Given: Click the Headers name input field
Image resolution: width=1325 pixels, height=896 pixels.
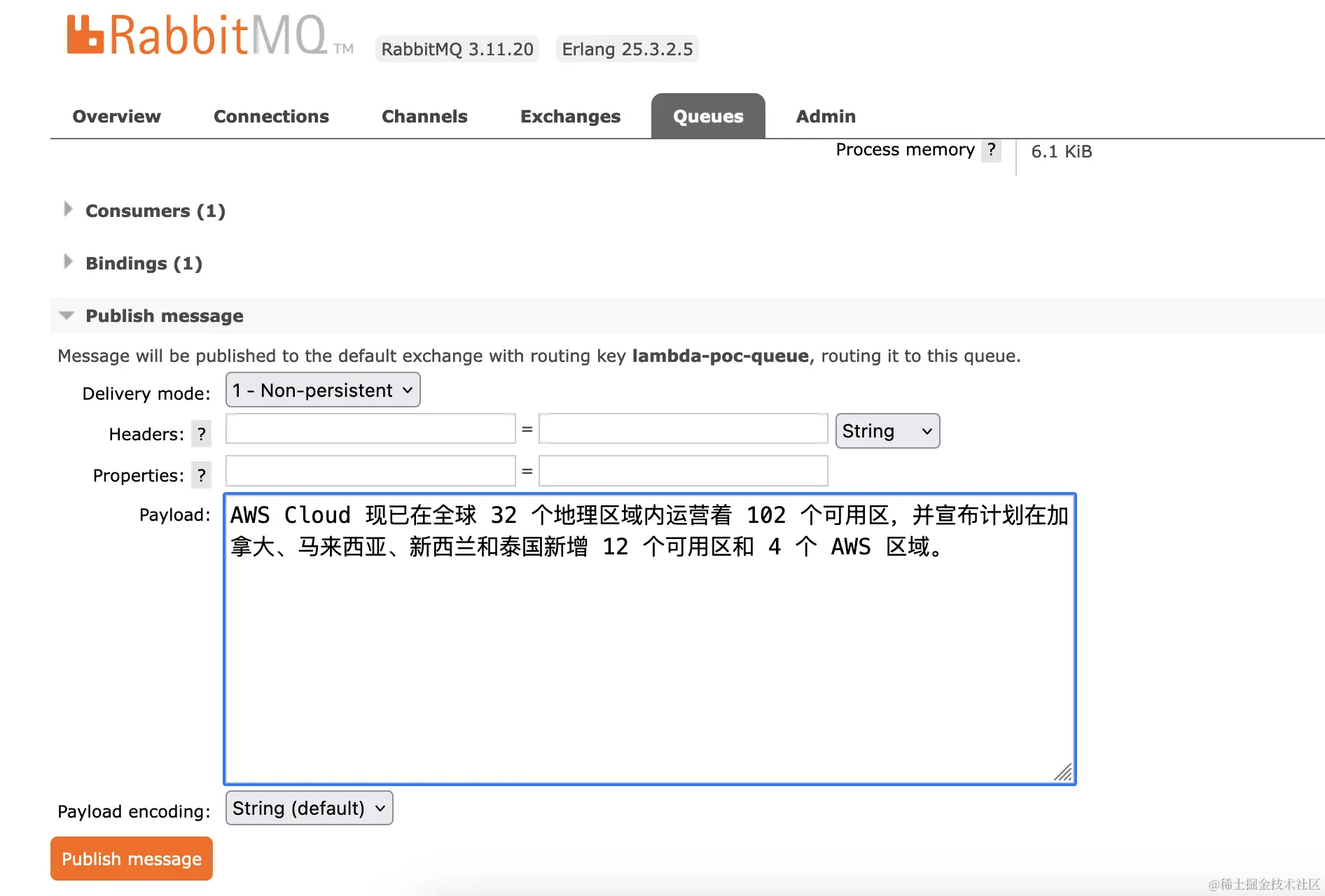Looking at the screenshot, I should pyautogui.click(x=370, y=428).
